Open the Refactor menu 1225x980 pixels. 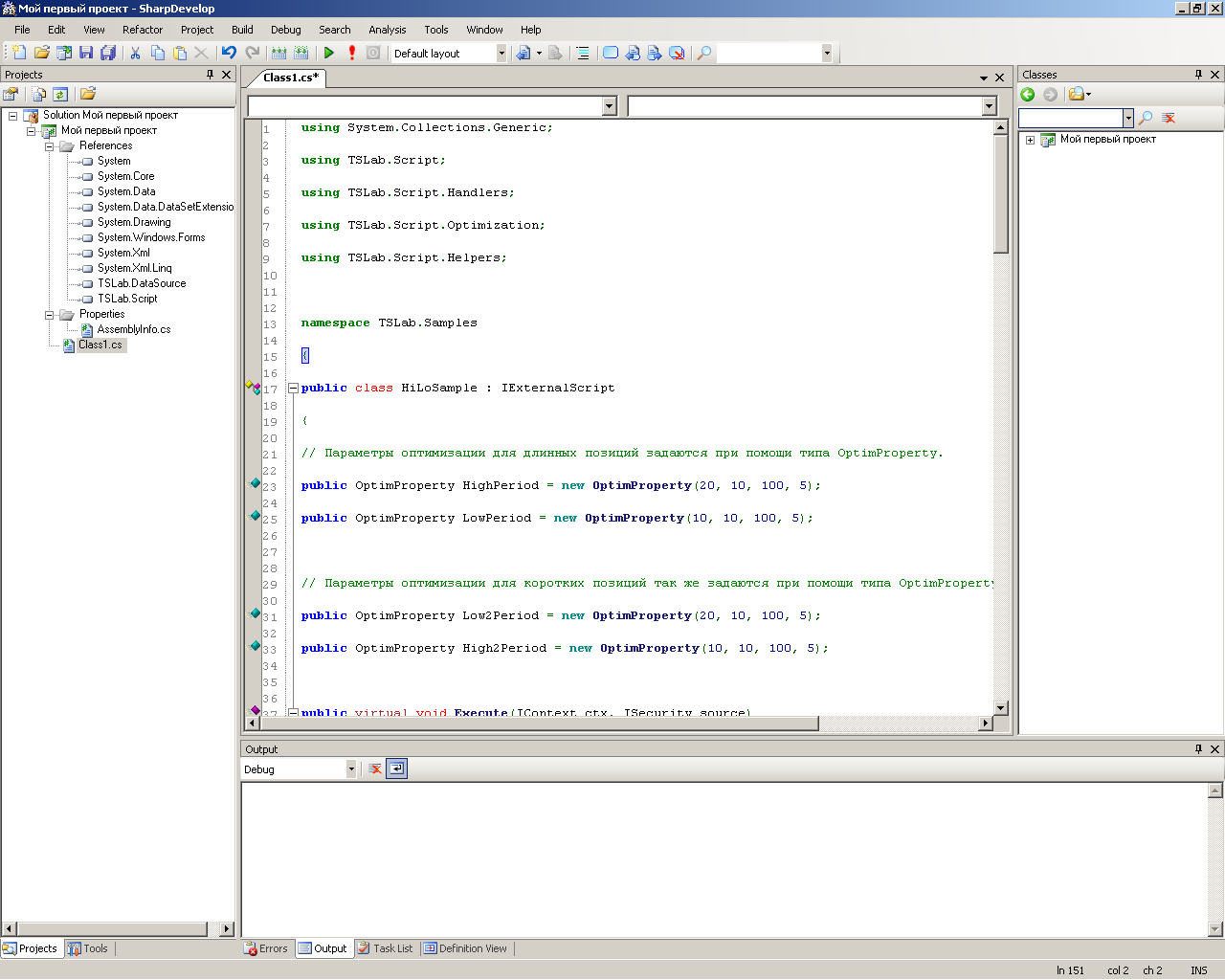[x=143, y=30]
